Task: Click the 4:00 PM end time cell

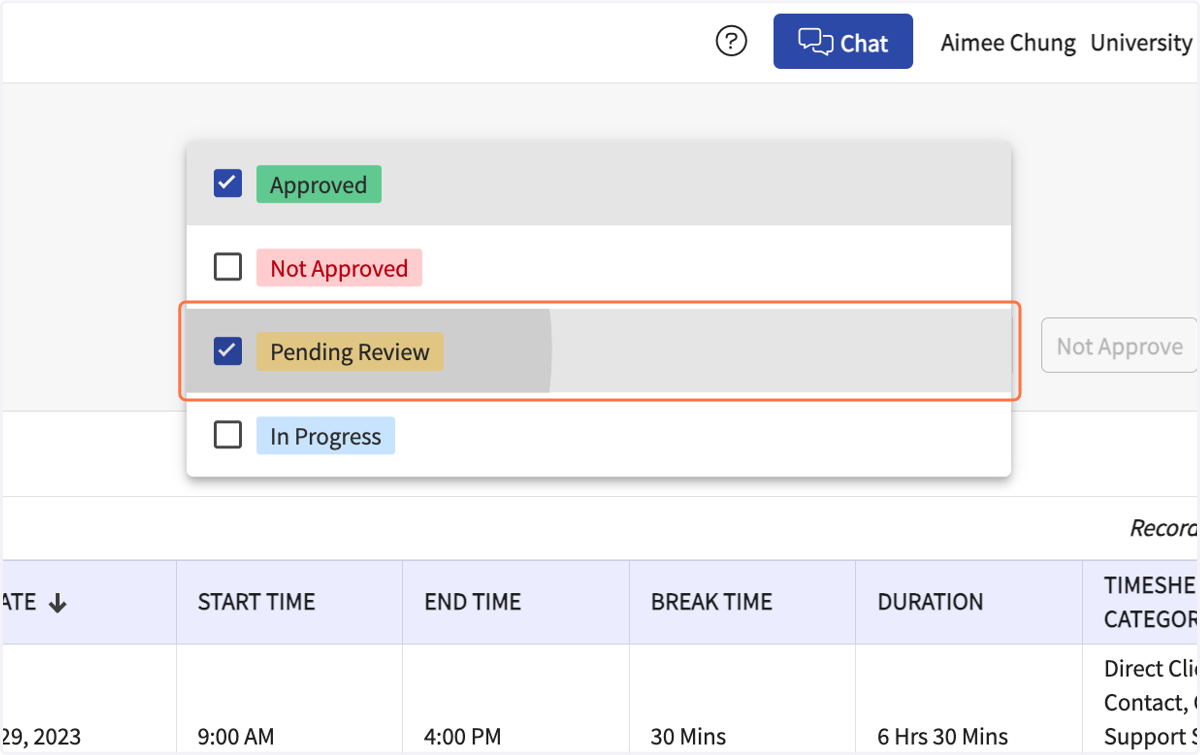Action: [463, 737]
